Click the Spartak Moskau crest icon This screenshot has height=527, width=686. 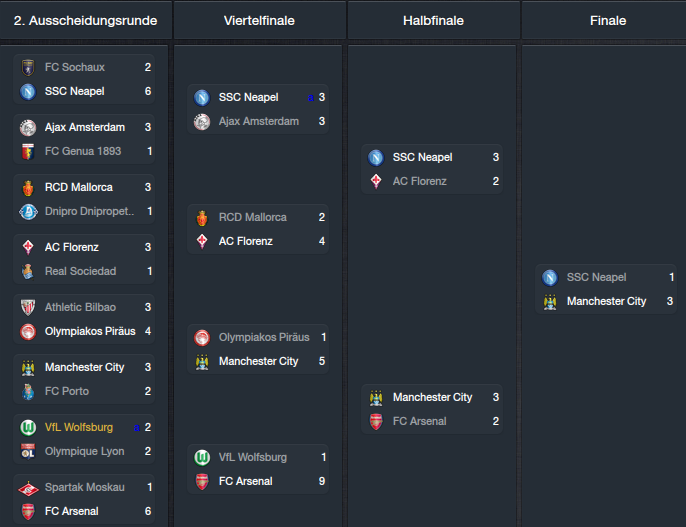click(28, 488)
